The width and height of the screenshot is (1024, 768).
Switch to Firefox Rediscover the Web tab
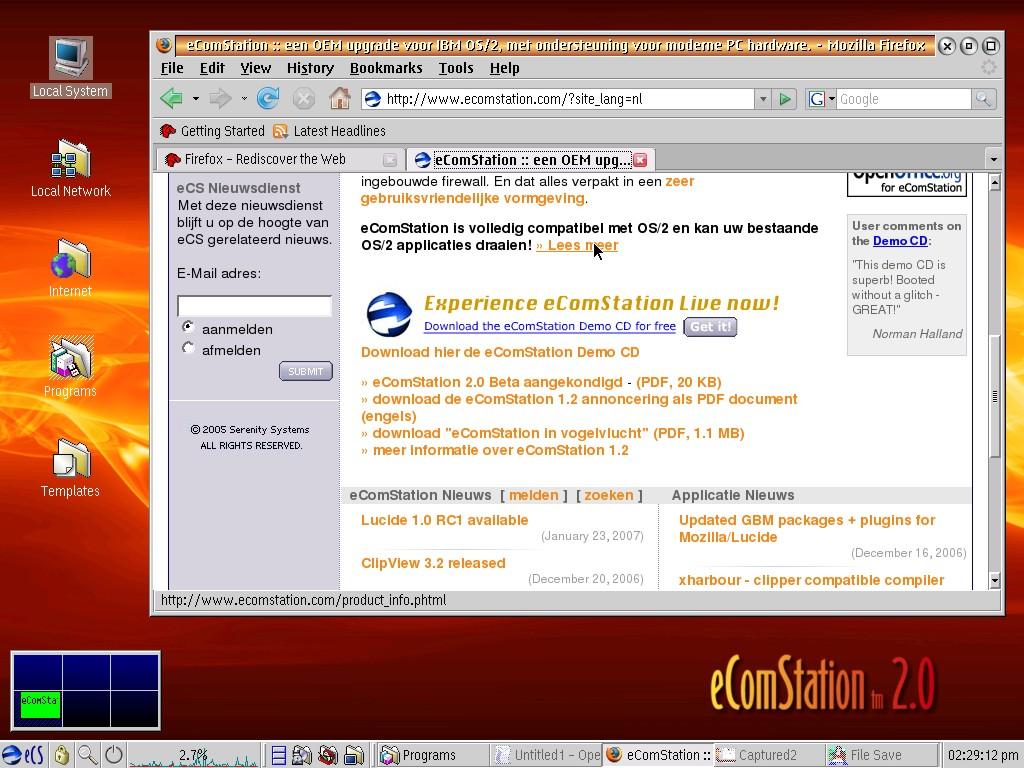pyautogui.click(x=279, y=159)
